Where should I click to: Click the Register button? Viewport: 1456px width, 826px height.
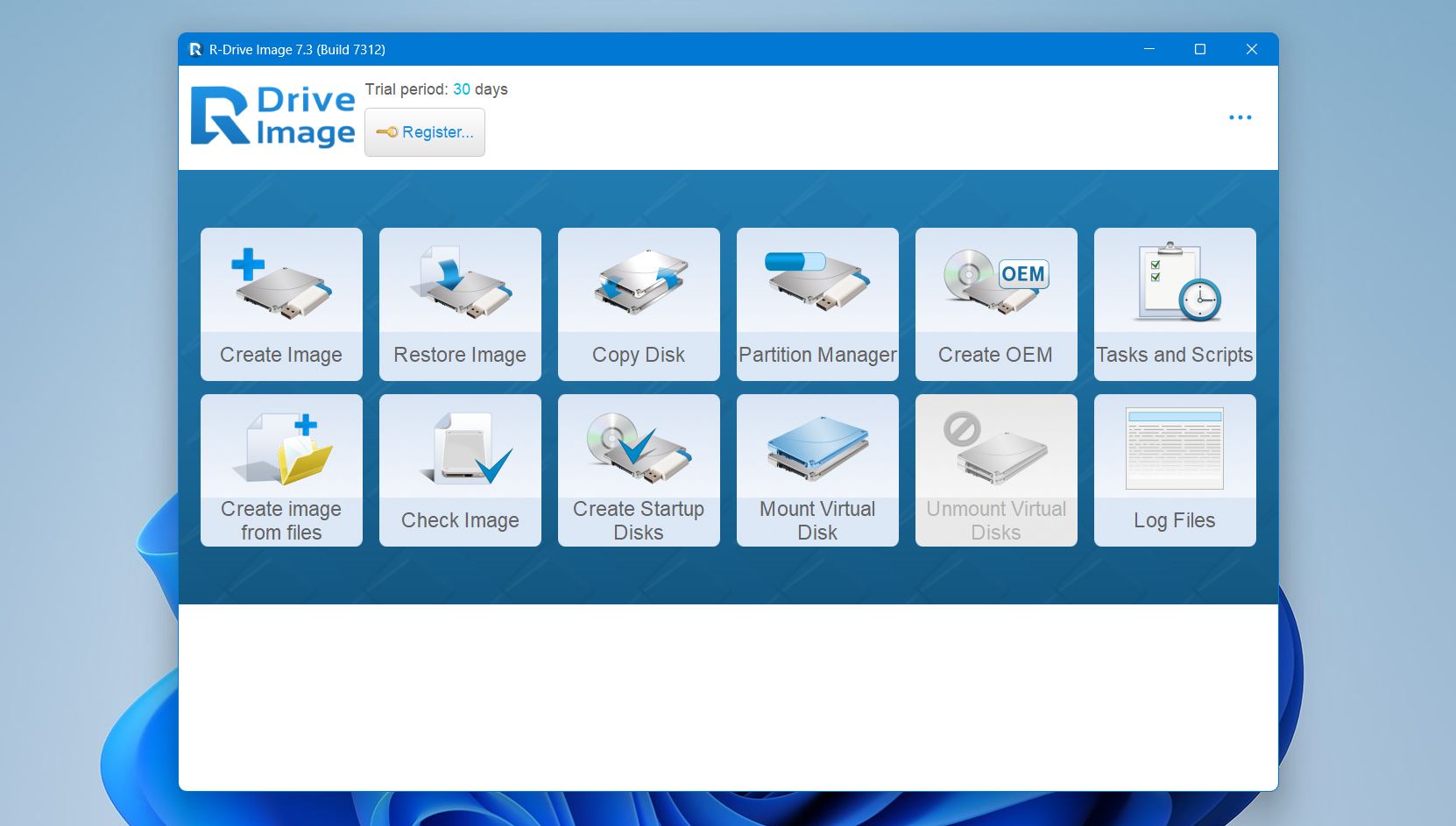(425, 131)
